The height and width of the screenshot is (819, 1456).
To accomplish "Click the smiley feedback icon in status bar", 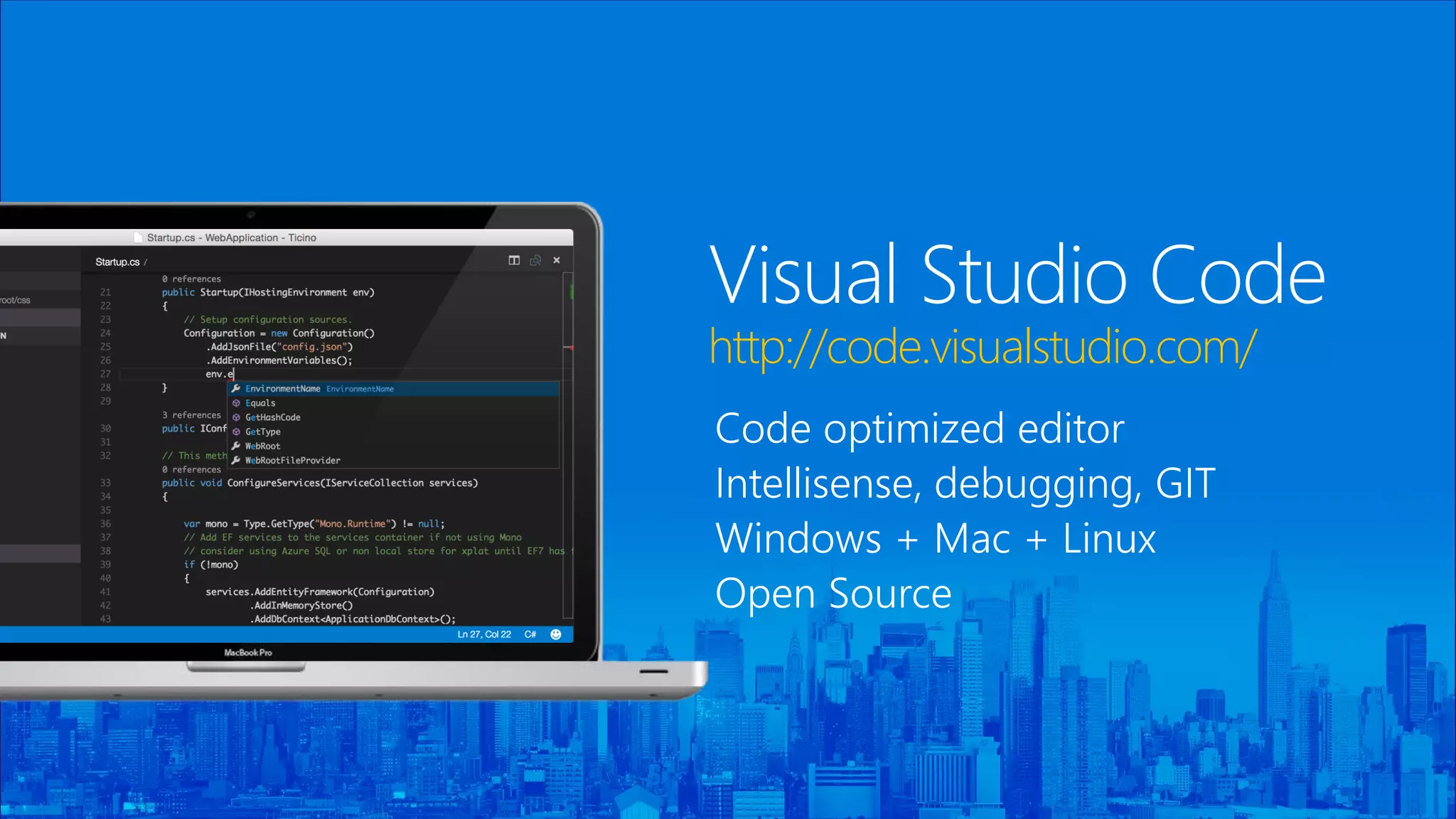I will tap(556, 634).
